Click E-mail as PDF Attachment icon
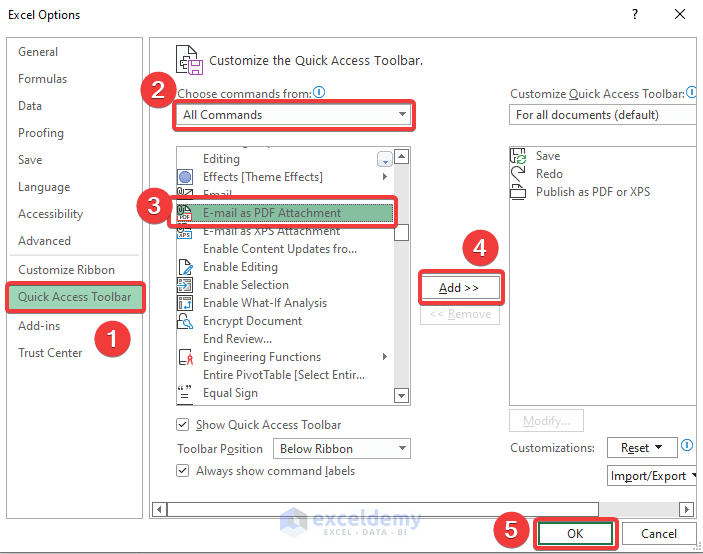The image size is (703, 554). click(x=184, y=213)
